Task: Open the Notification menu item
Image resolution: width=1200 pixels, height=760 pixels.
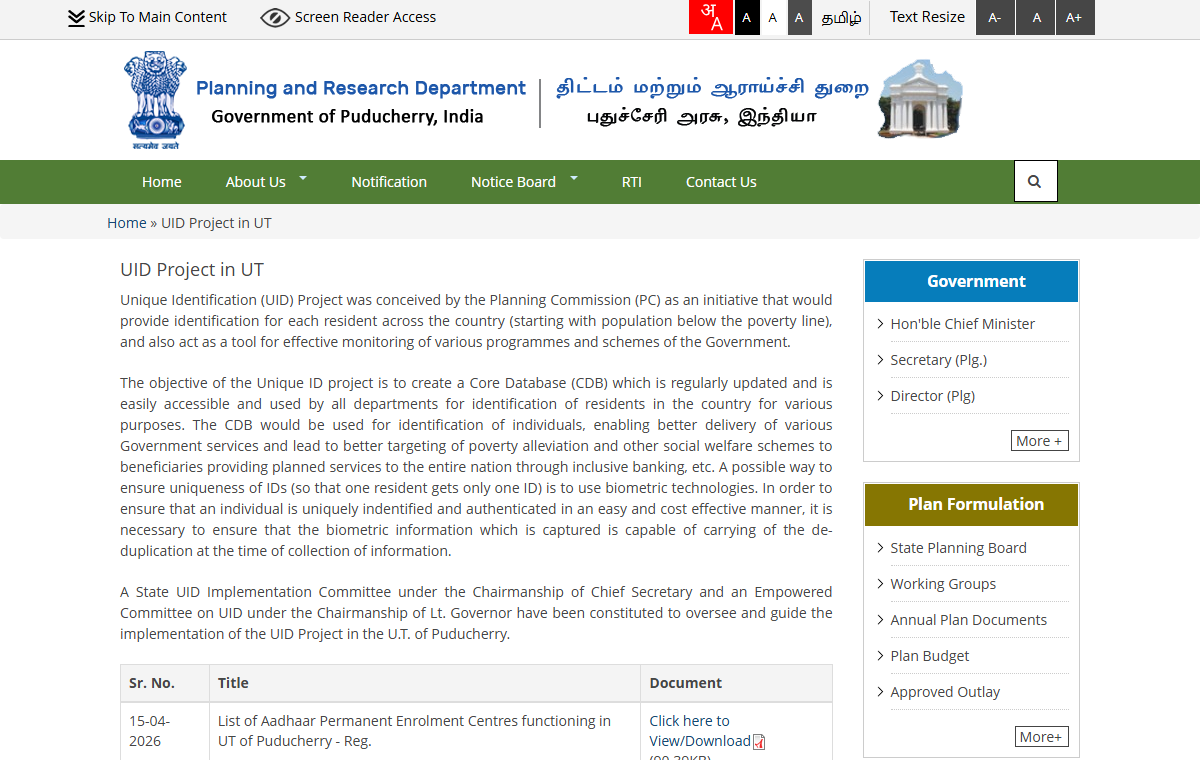Action: [389, 182]
